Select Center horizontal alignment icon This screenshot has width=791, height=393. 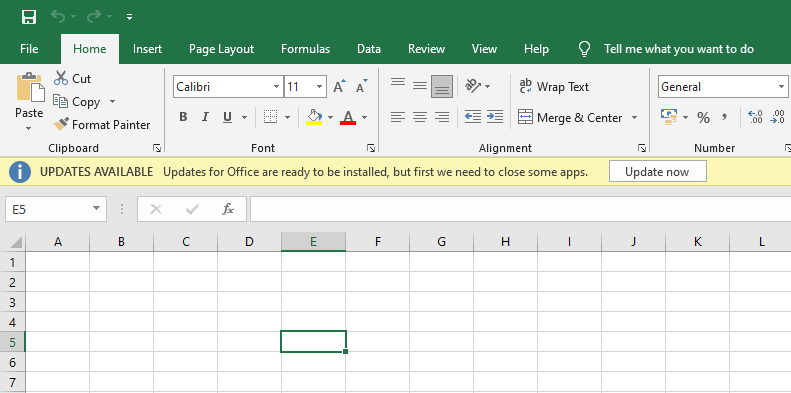point(420,118)
